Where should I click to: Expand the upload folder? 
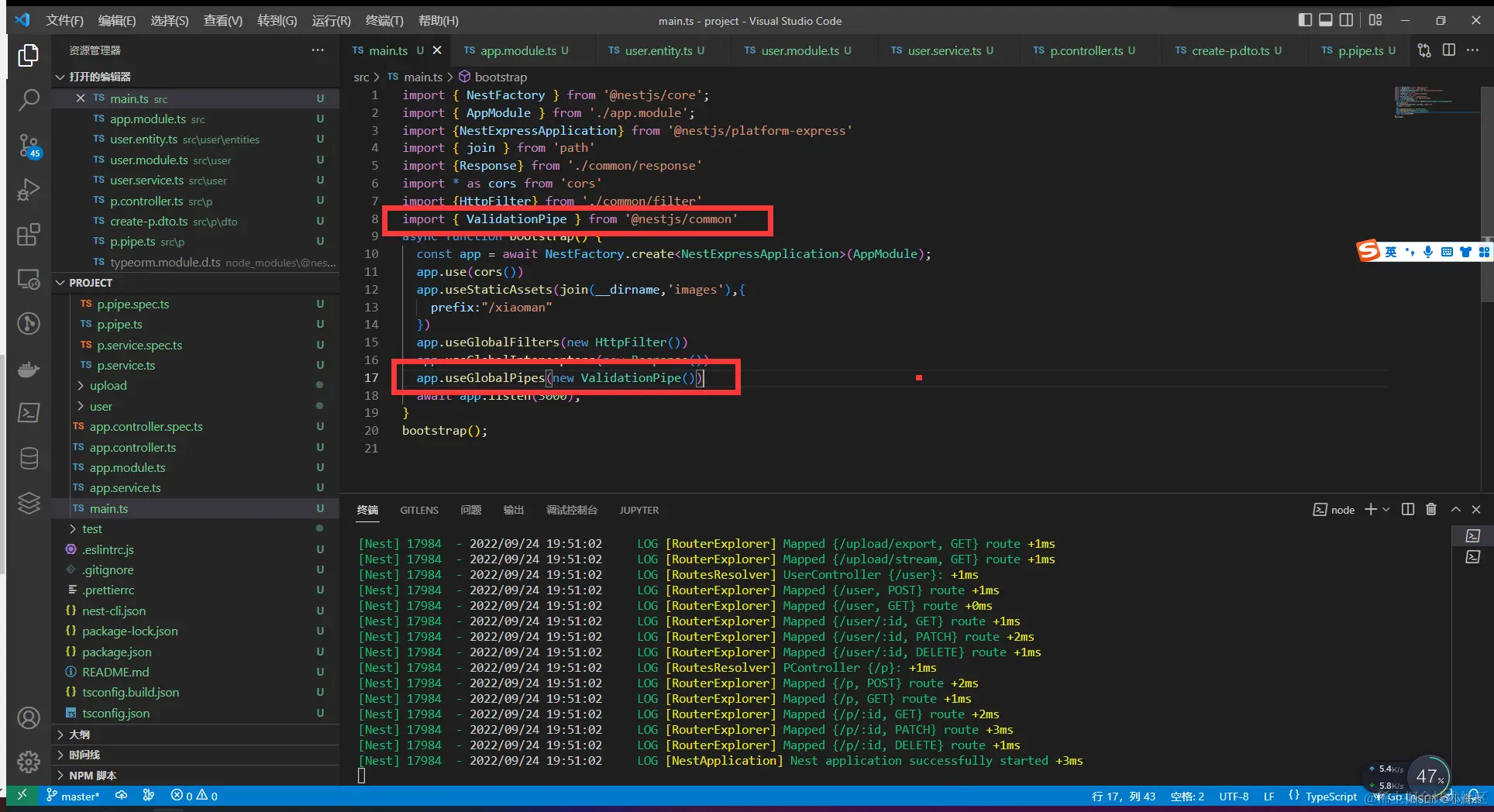[x=108, y=385]
